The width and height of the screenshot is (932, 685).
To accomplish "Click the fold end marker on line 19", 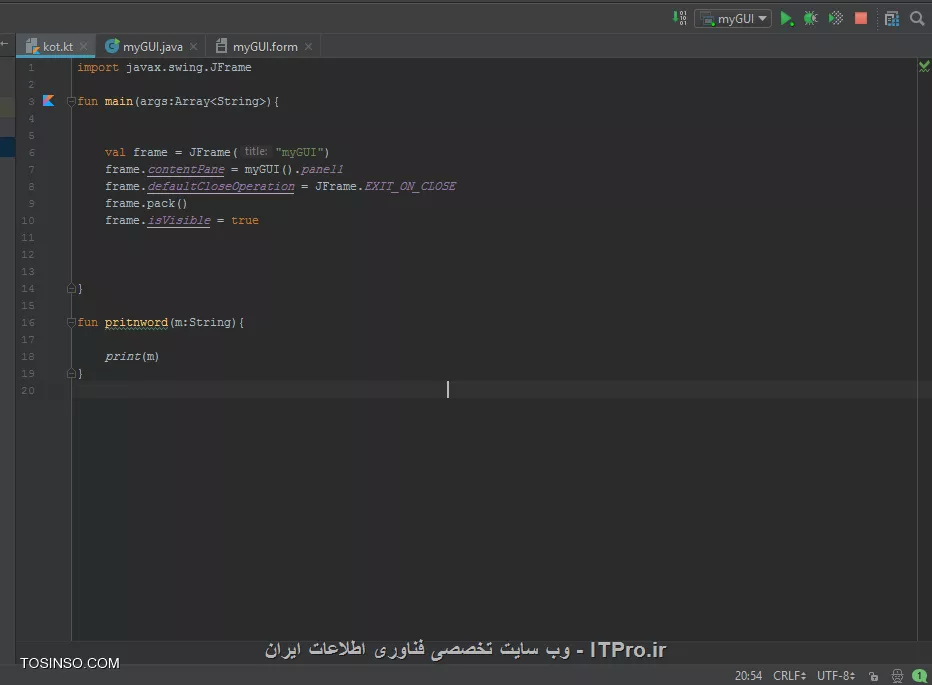I will [71, 373].
